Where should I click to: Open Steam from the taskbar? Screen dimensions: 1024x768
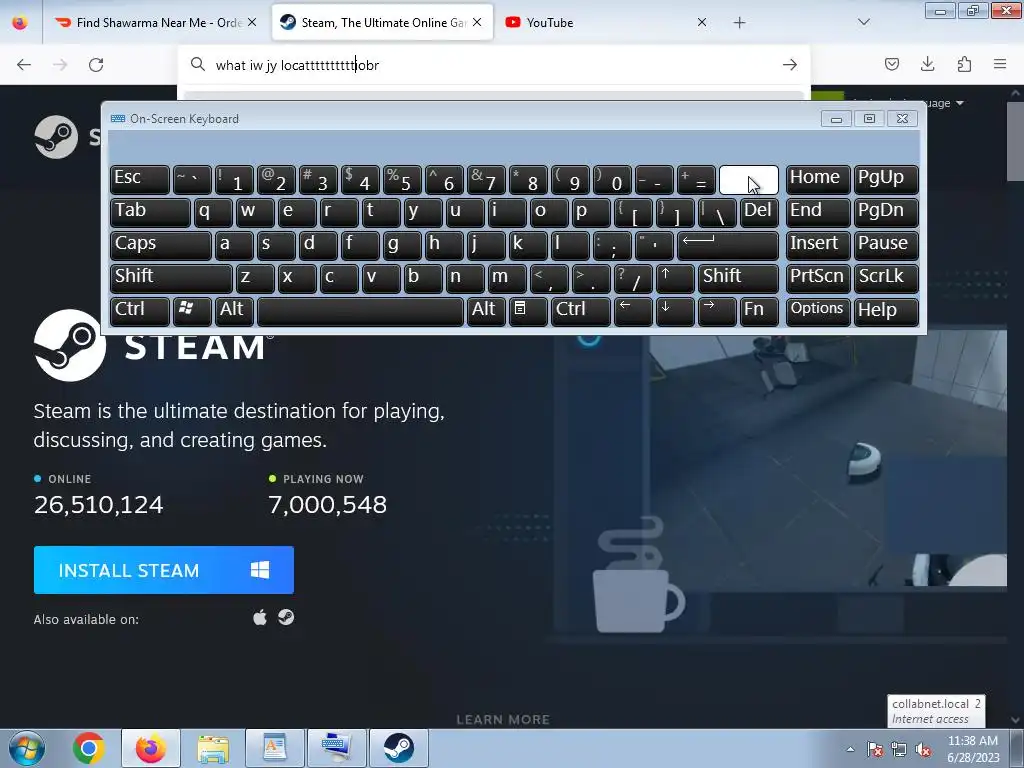[x=399, y=748]
